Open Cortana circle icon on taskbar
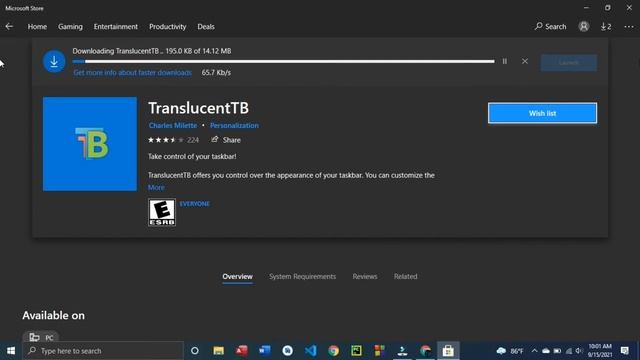Image resolution: width=640 pixels, height=360 pixels. (195, 351)
